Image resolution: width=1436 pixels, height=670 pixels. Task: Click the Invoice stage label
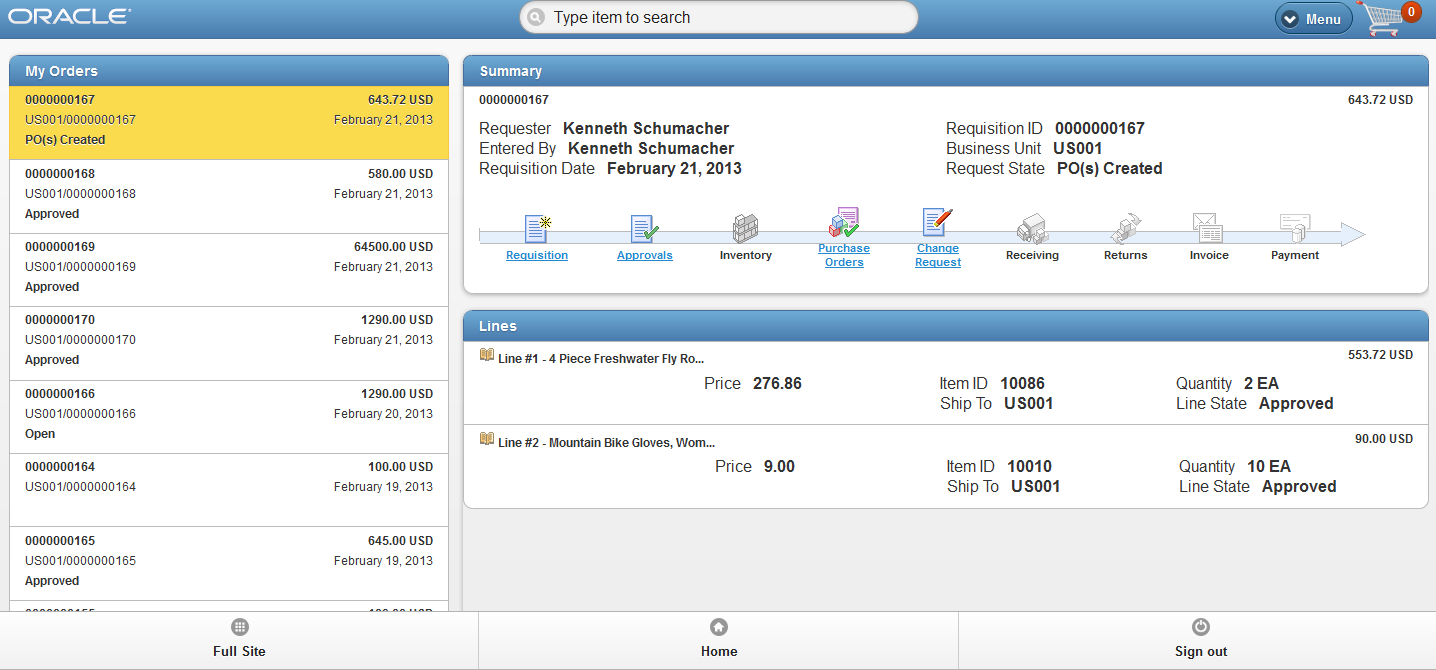1209,256
